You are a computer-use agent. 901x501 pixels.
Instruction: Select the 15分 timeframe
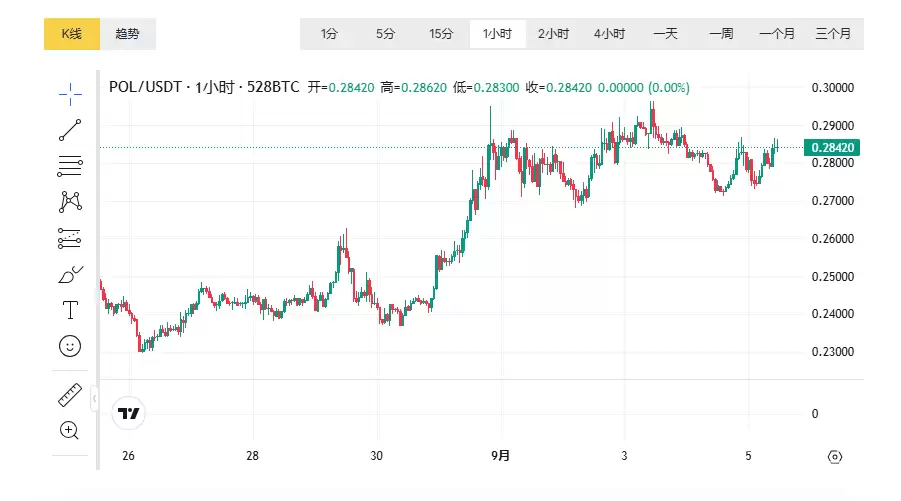point(441,34)
